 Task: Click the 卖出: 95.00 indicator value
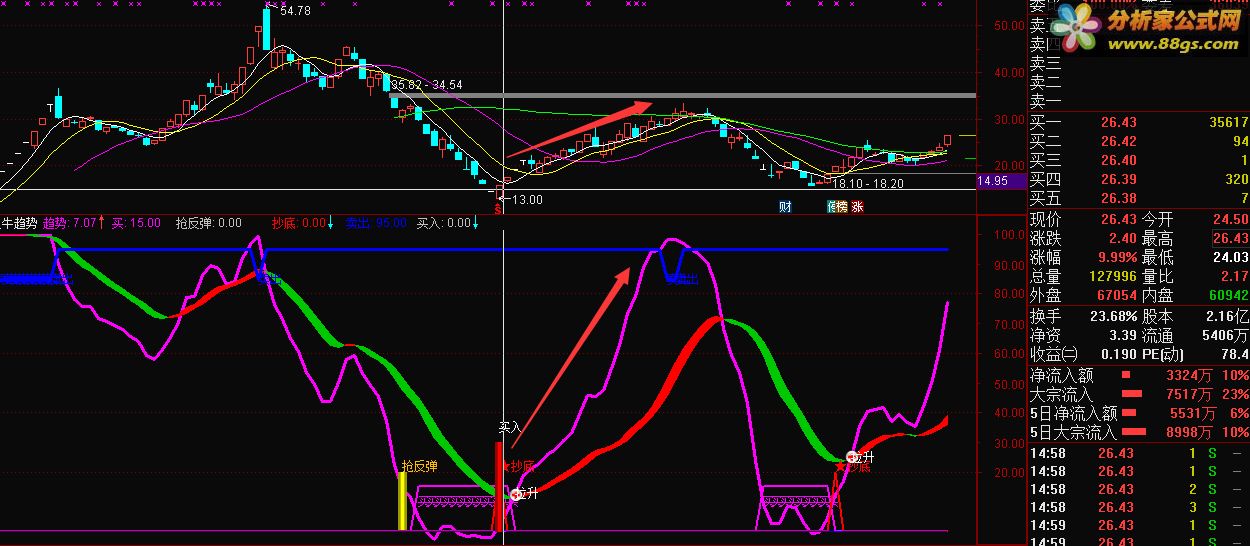pyautogui.click(x=376, y=223)
